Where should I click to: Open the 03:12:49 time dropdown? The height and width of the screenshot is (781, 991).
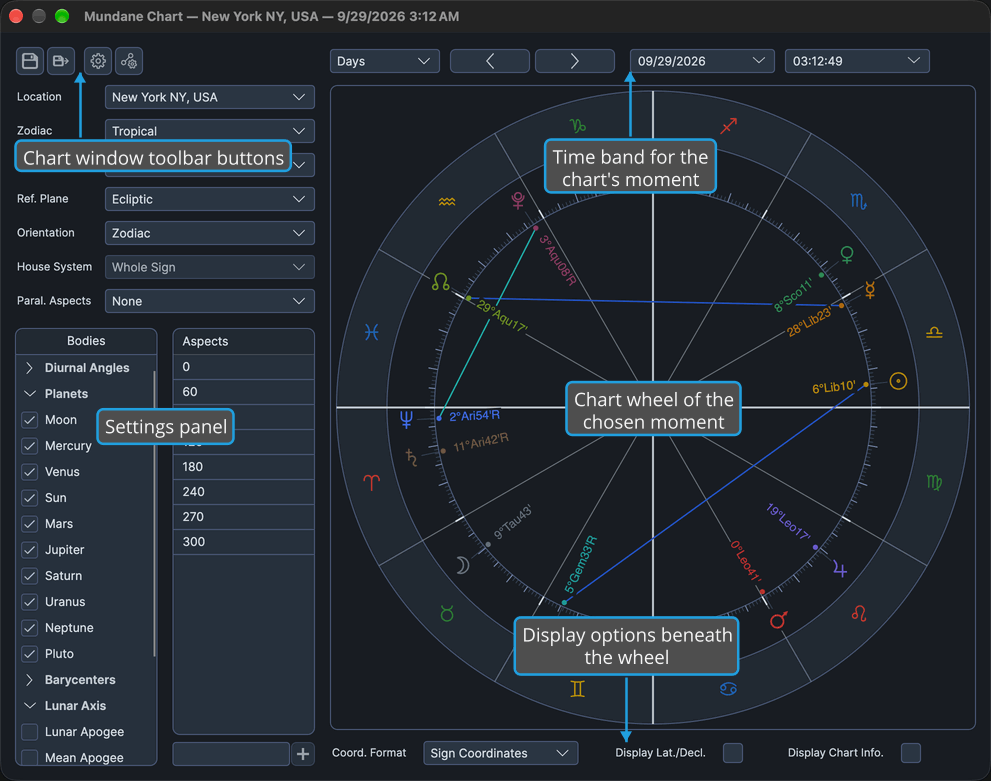tap(857, 61)
